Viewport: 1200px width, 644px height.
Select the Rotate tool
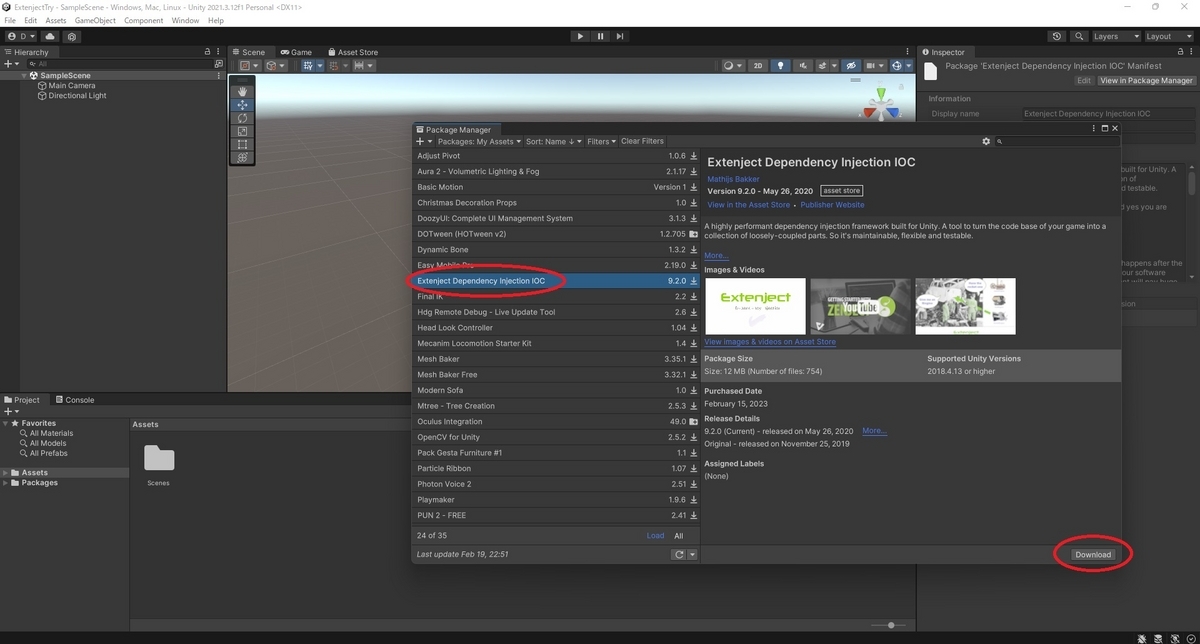241,118
